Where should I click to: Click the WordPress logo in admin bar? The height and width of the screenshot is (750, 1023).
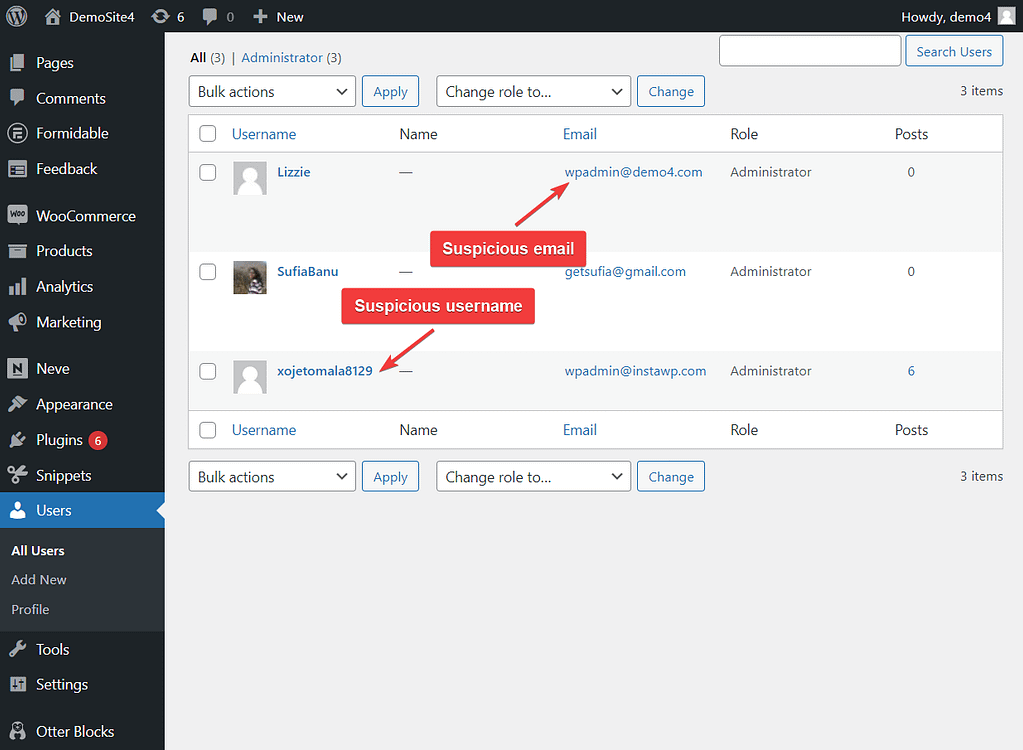click(15, 16)
